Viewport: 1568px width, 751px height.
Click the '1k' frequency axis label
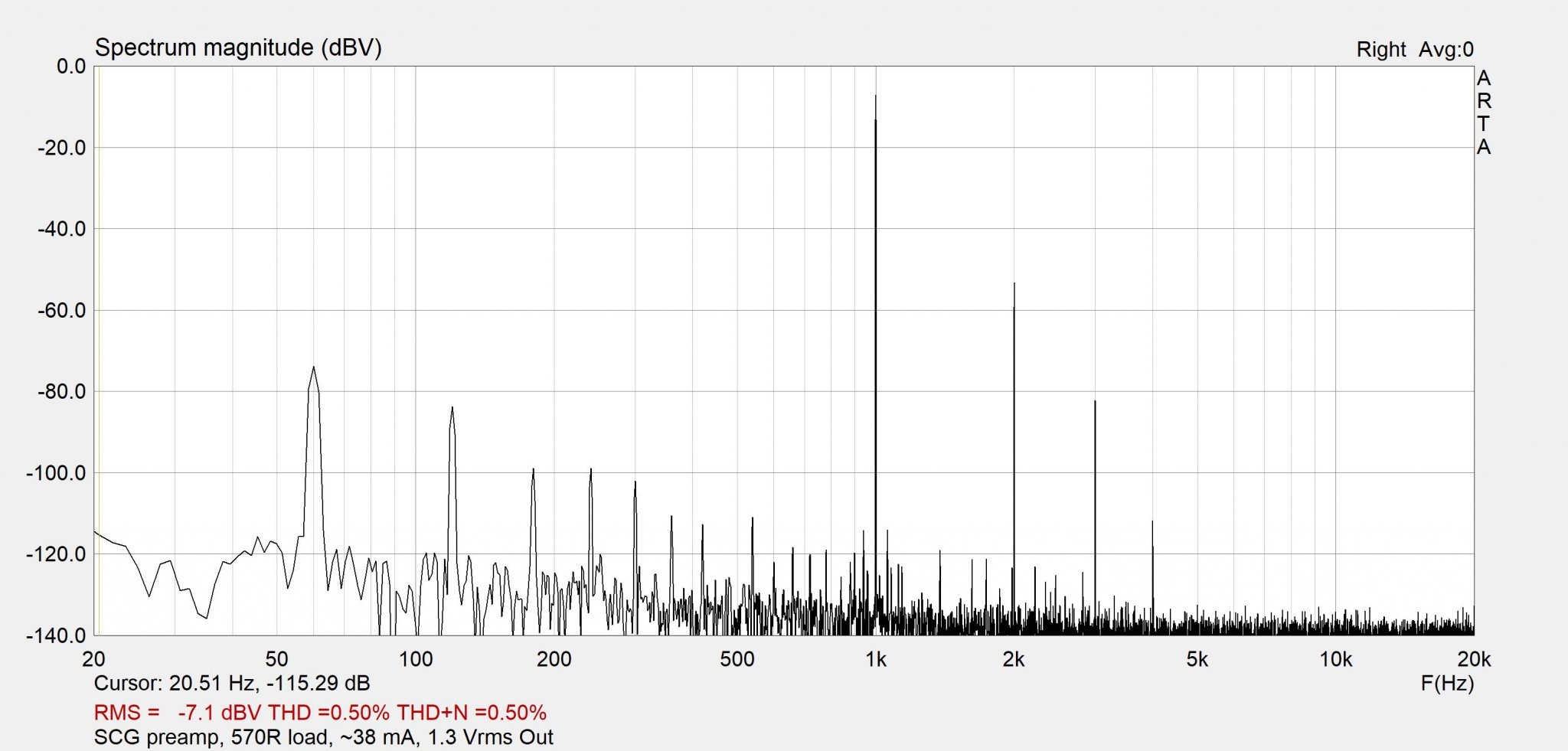[x=876, y=659]
